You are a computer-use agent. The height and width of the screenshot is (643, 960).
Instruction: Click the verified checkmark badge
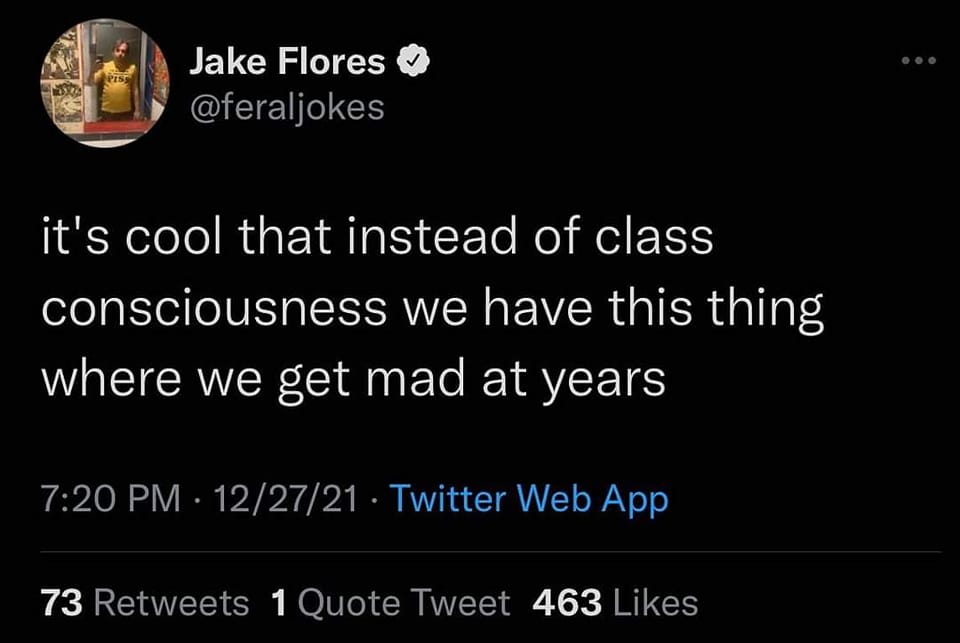click(x=414, y=63)
